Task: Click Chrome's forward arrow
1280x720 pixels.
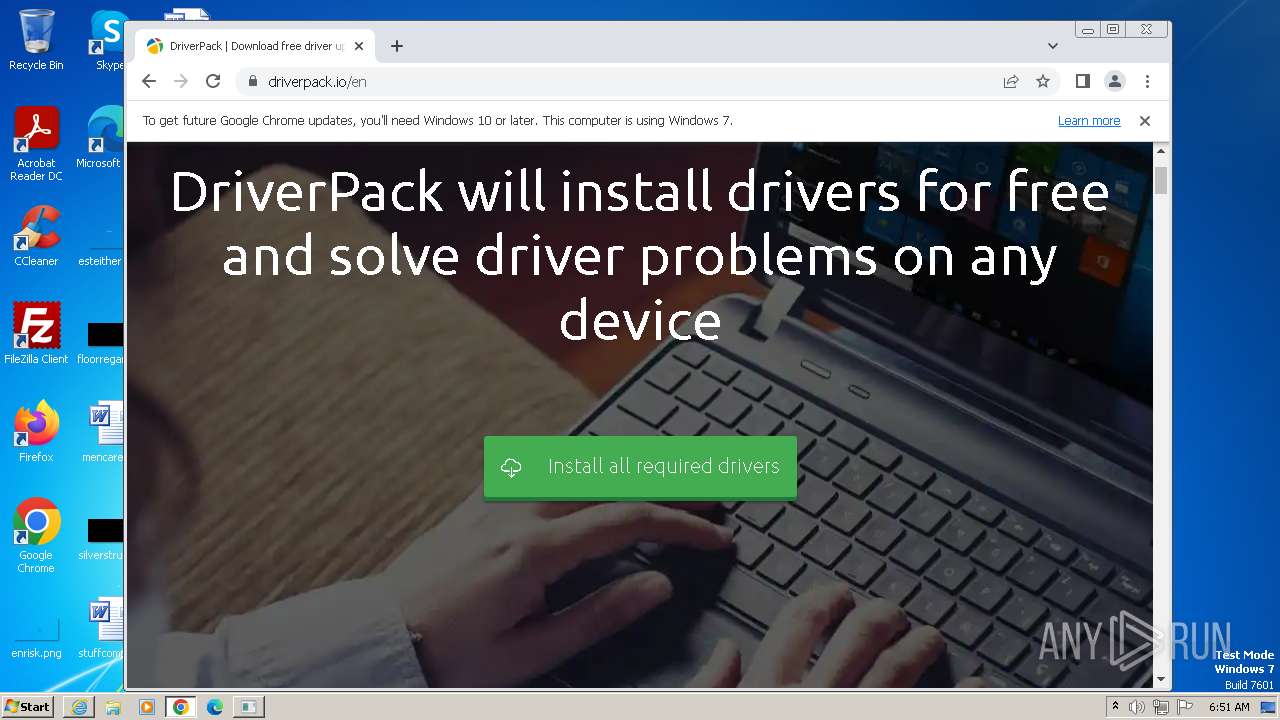Action: pos(181,82)
